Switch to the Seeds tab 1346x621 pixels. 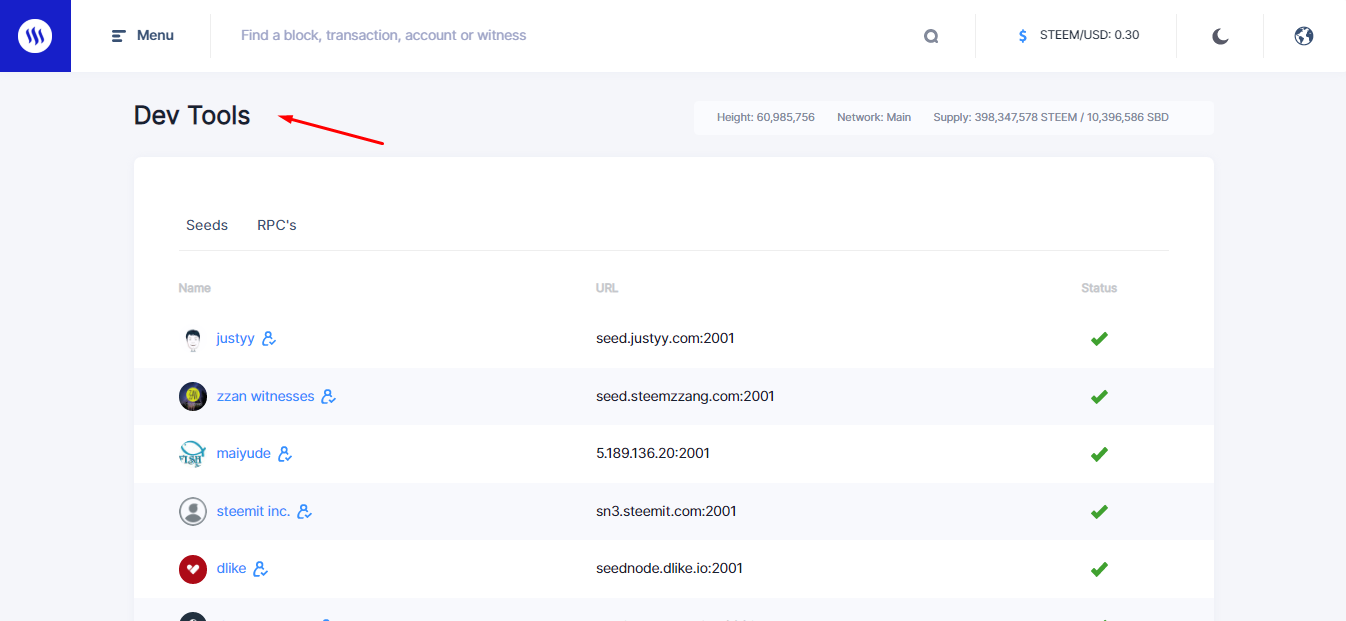click(207, 225)
